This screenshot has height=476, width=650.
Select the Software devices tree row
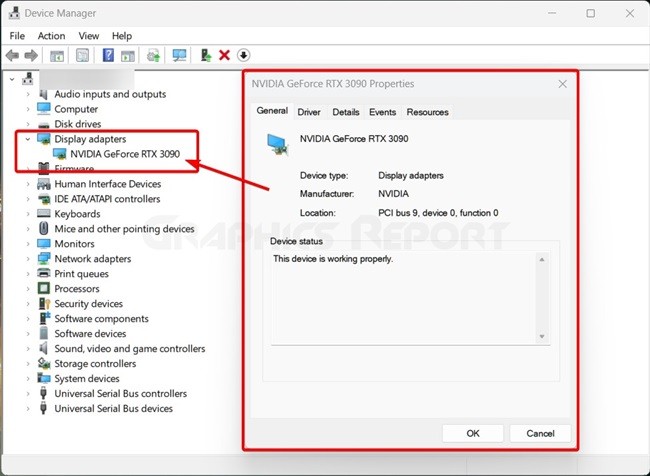[90, 334]
